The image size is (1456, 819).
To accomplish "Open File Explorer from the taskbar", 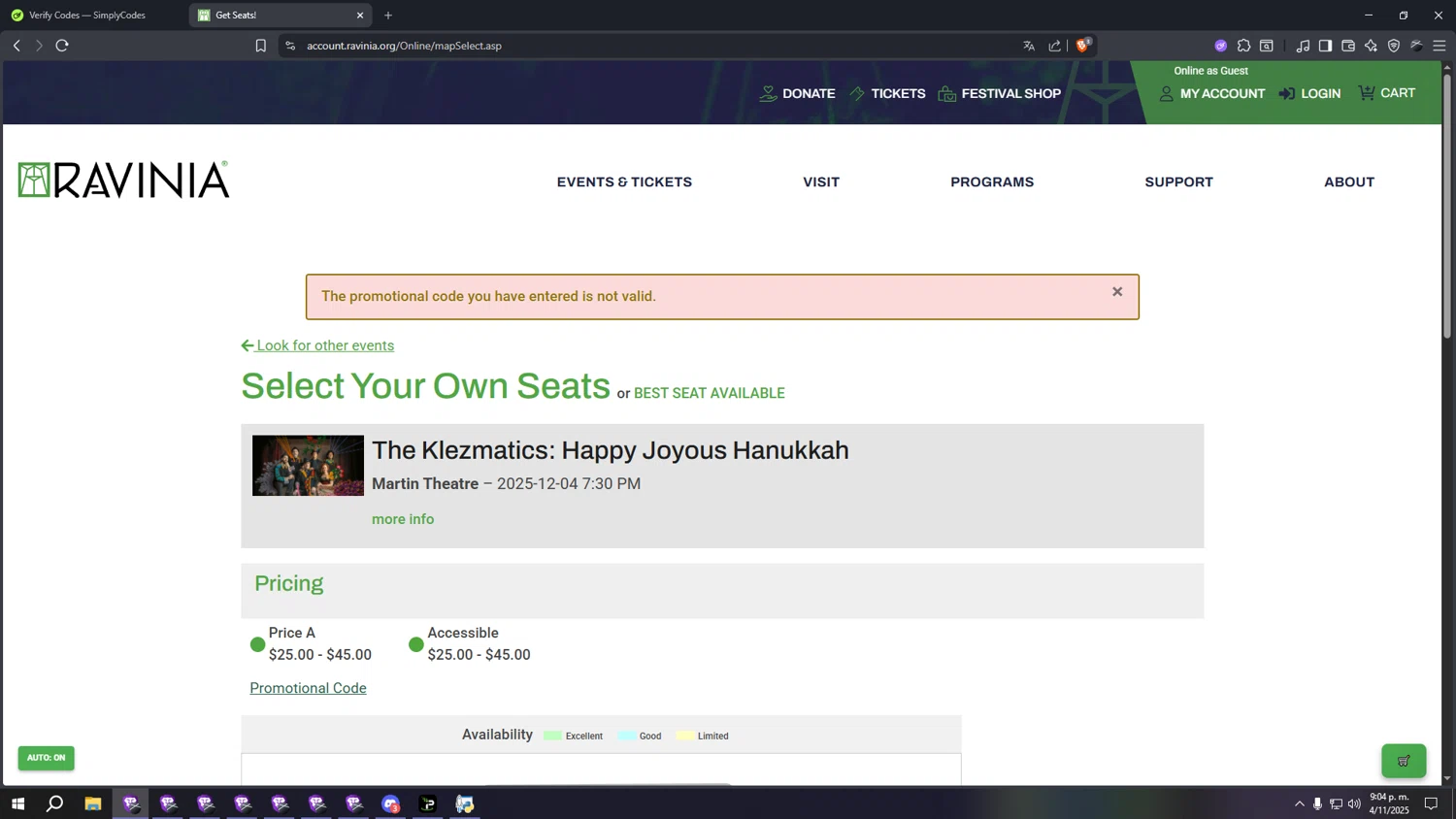I will [x=93, y=803].
